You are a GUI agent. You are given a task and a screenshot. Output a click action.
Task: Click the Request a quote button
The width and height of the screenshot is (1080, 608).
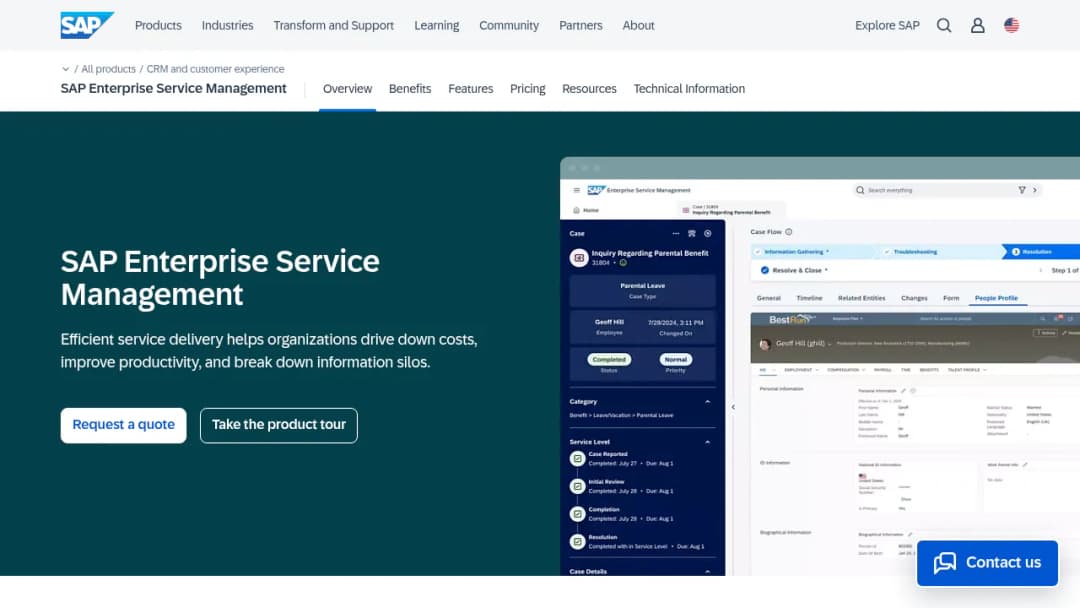tap(123, 425)
